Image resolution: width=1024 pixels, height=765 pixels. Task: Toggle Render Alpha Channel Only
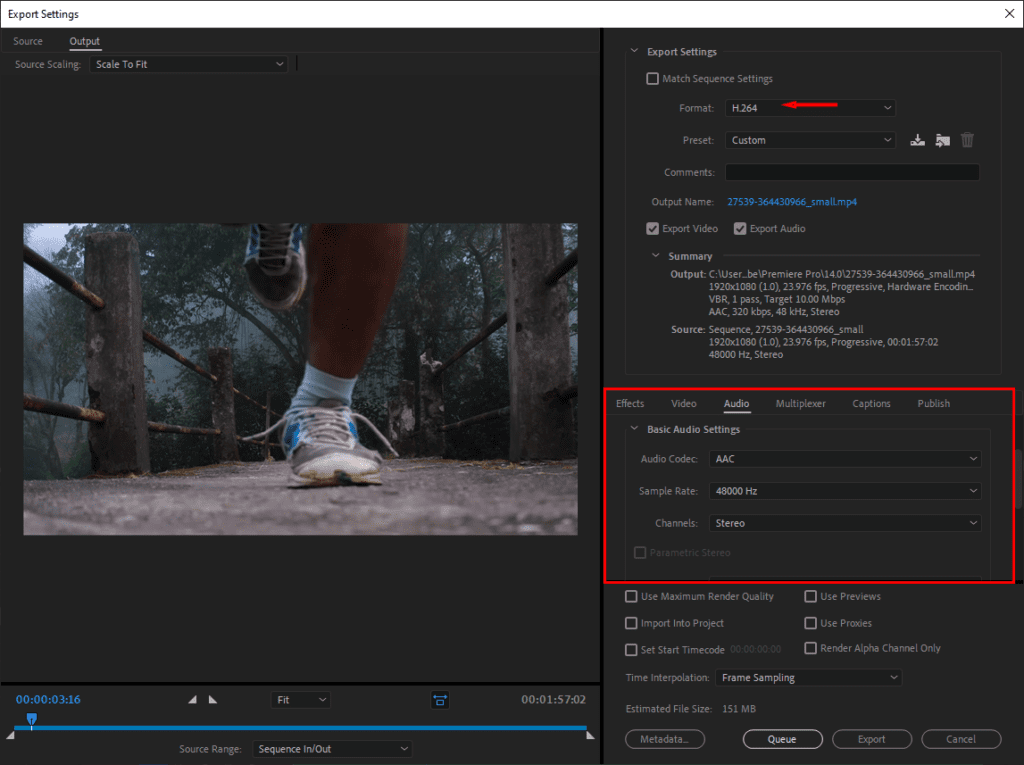810,648
